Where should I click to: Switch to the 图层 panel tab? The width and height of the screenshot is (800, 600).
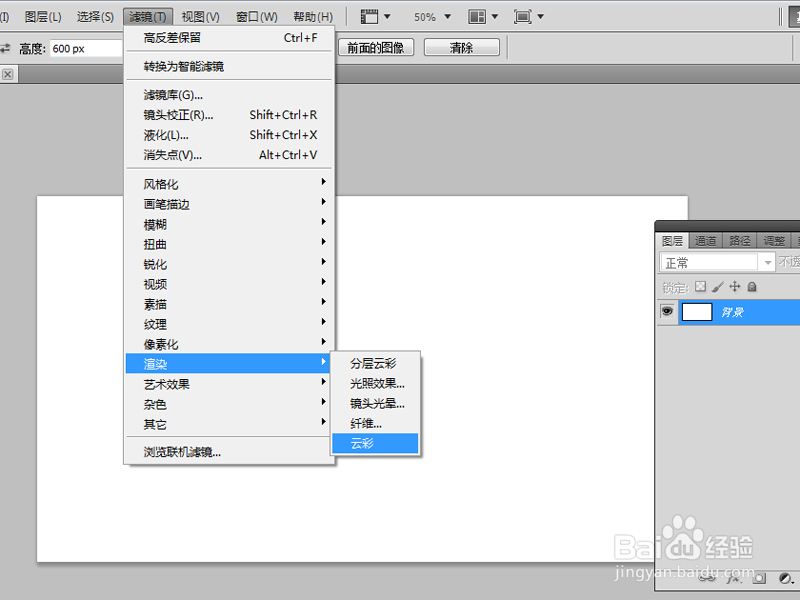pos(672,241)
